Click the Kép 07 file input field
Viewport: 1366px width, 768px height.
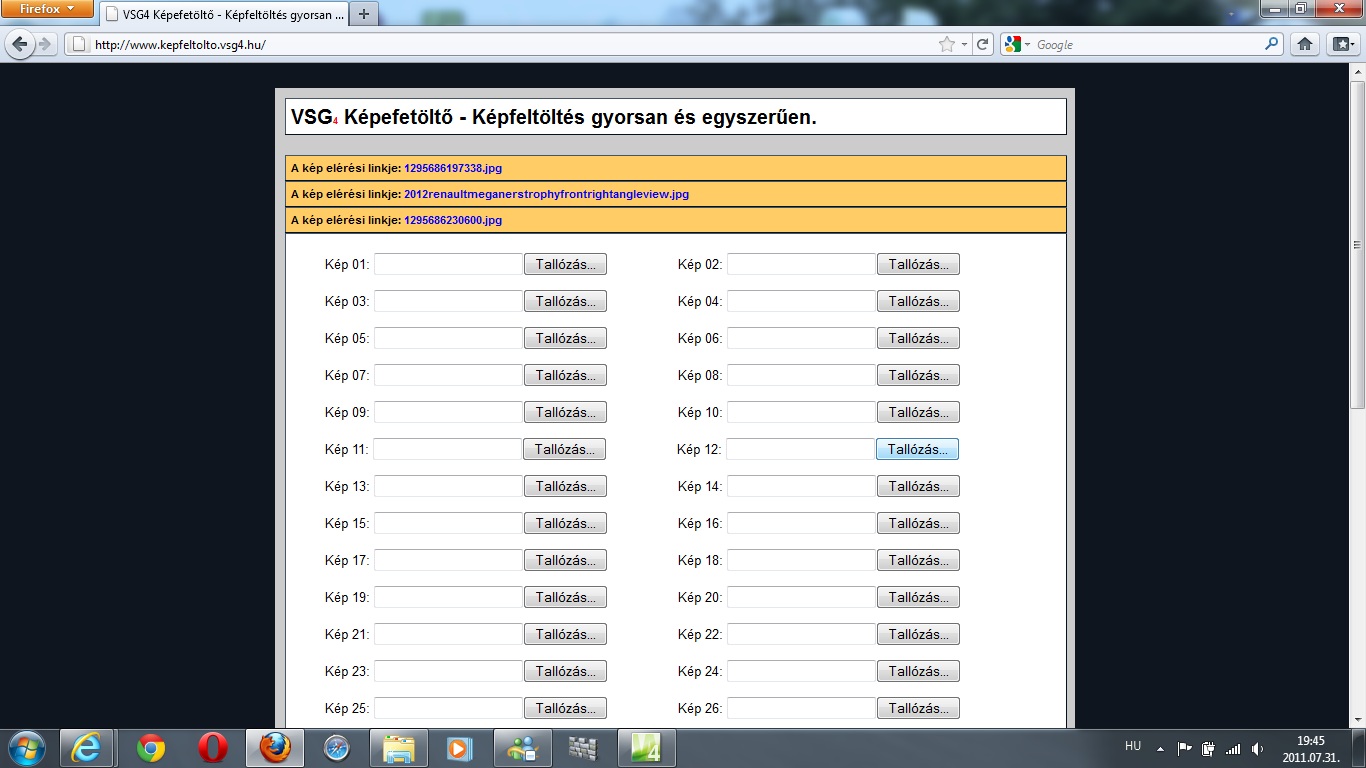click(448, 376)
